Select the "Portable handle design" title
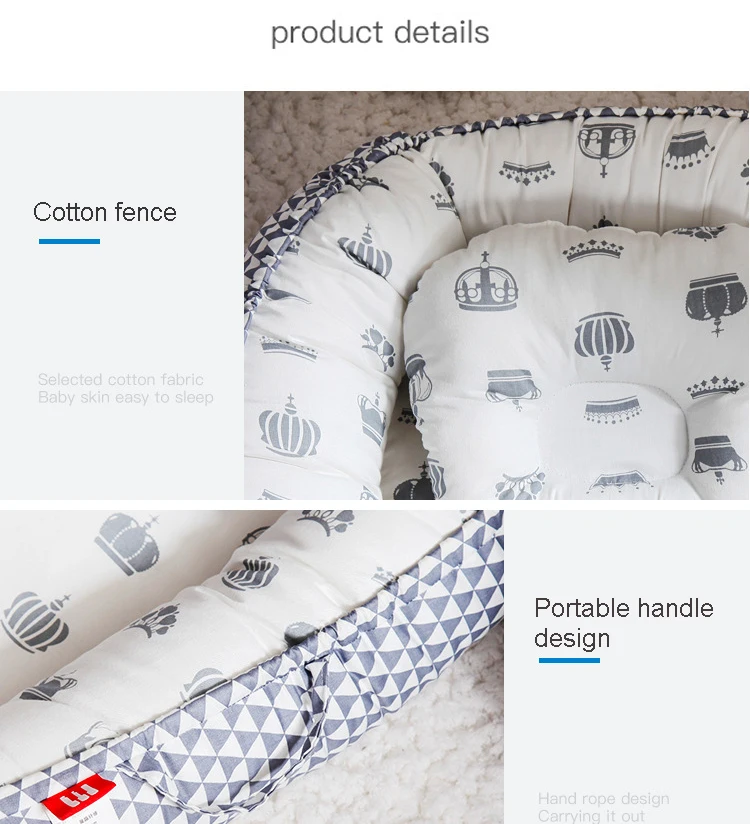Viewport: 750px width, 824px height. click(624, 623)
